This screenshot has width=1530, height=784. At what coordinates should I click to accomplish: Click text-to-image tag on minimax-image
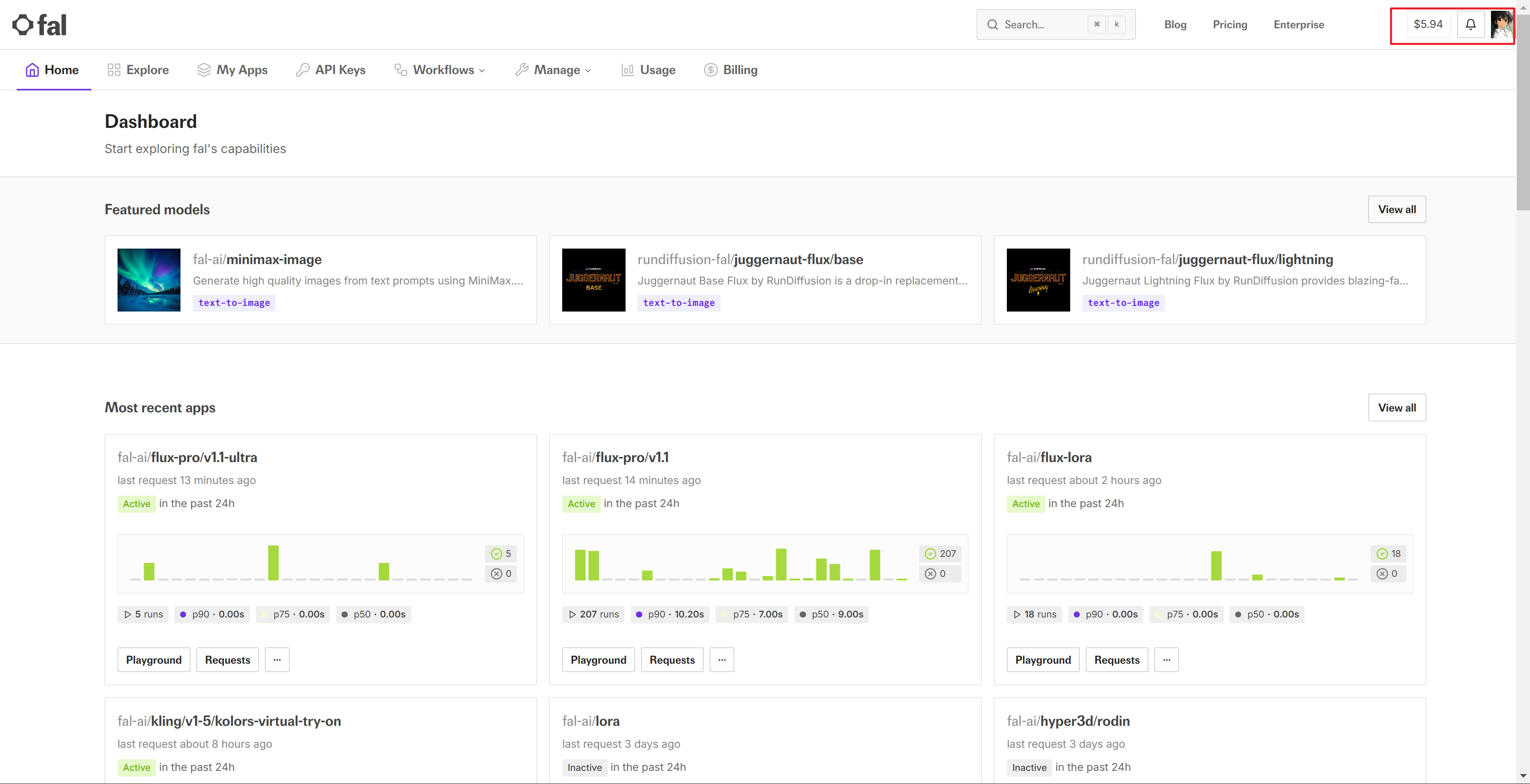pos(234,303)
